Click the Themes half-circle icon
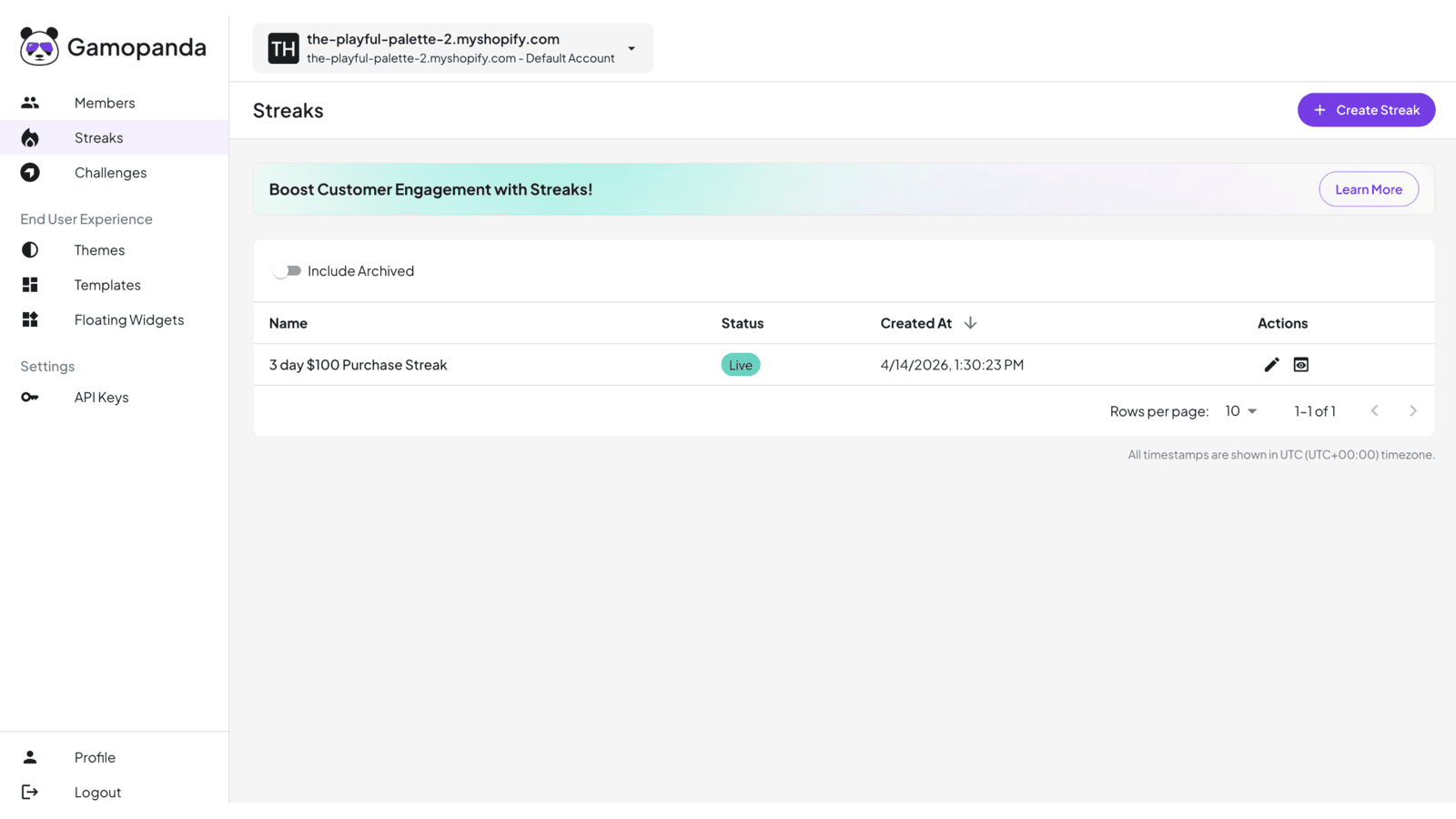The height and width of the screenshot is (819, 1456). coord(30,249)
